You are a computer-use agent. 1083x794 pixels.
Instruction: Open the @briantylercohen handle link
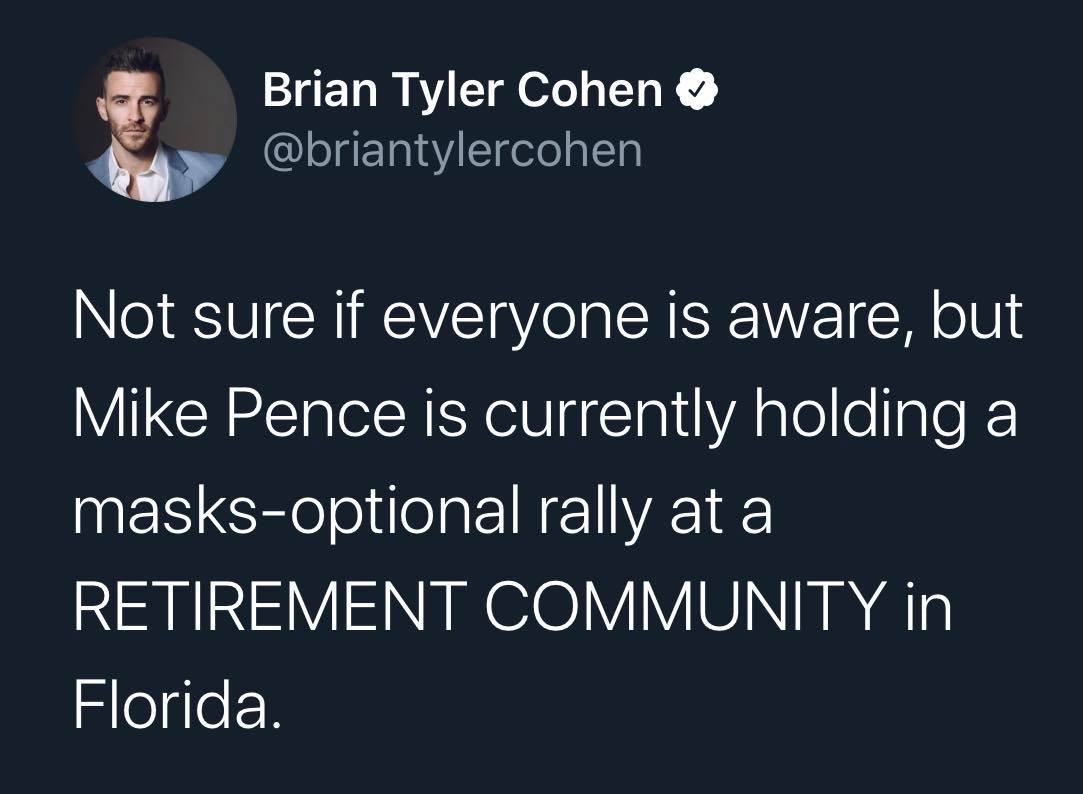tap(452, 150)
